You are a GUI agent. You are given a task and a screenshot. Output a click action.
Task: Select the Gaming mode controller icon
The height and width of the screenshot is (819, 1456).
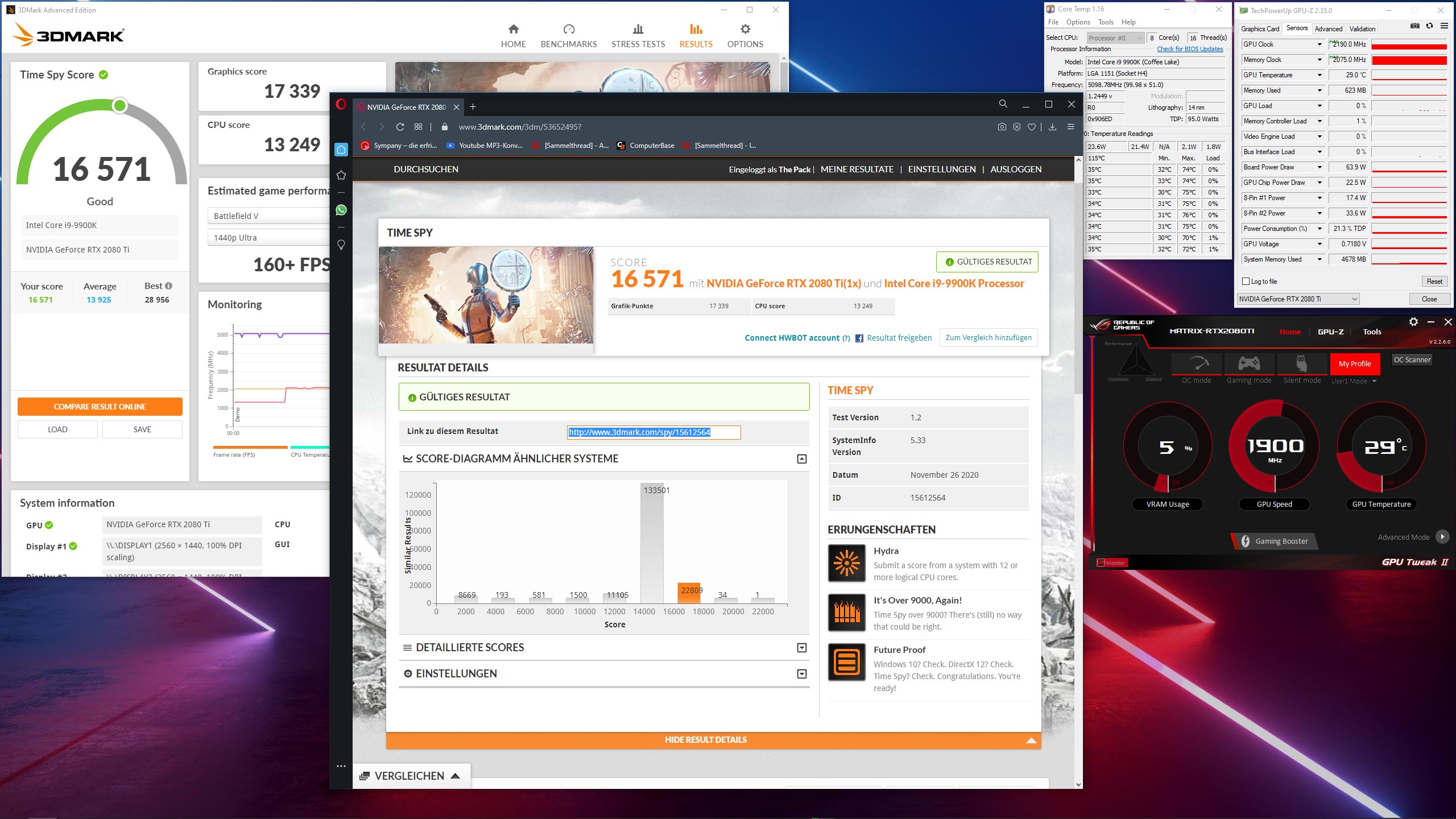coord(1249,363)
